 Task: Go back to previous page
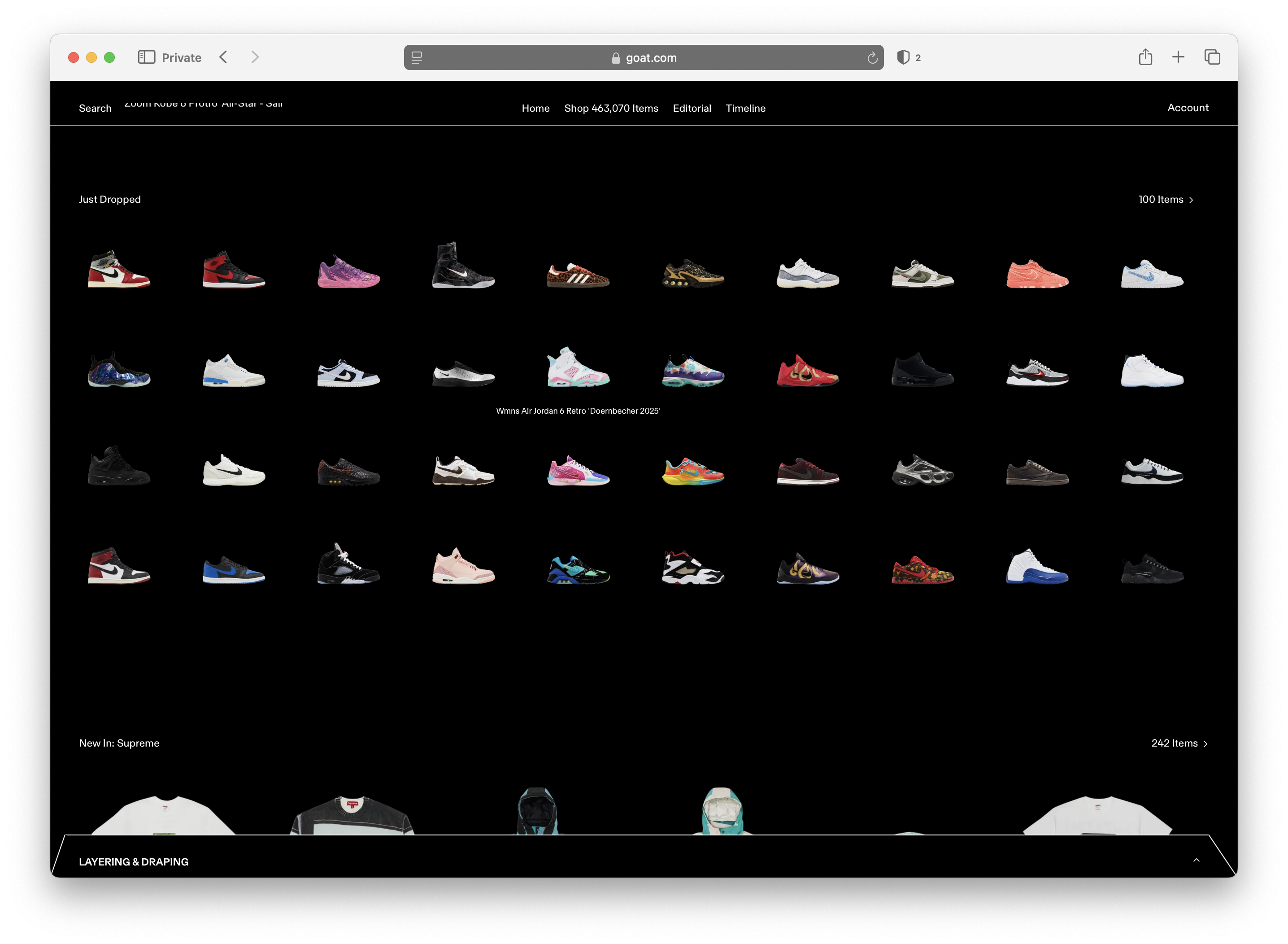[x=223, y=57]
